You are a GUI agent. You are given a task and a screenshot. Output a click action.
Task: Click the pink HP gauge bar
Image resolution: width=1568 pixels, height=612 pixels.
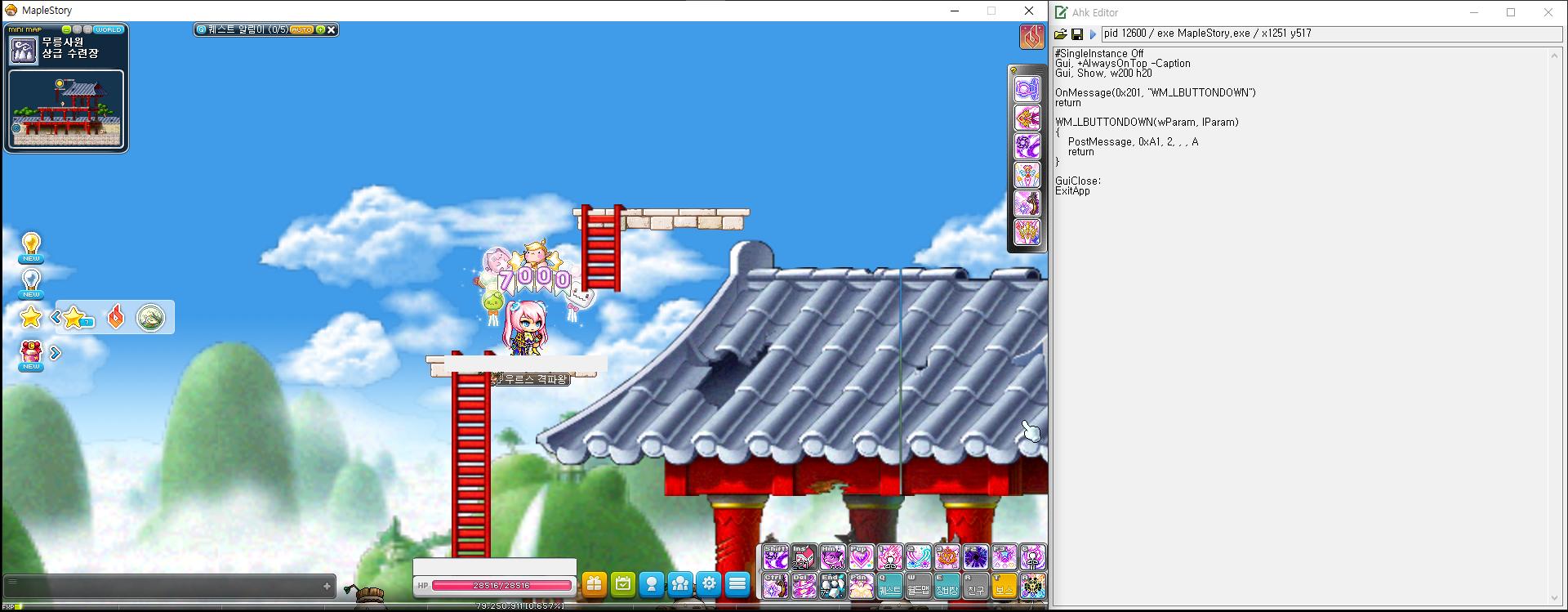point(501,585)
